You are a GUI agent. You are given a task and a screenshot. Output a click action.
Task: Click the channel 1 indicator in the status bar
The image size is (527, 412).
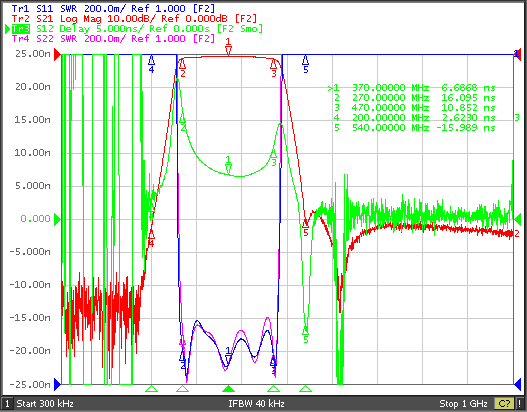coord(7,403)
